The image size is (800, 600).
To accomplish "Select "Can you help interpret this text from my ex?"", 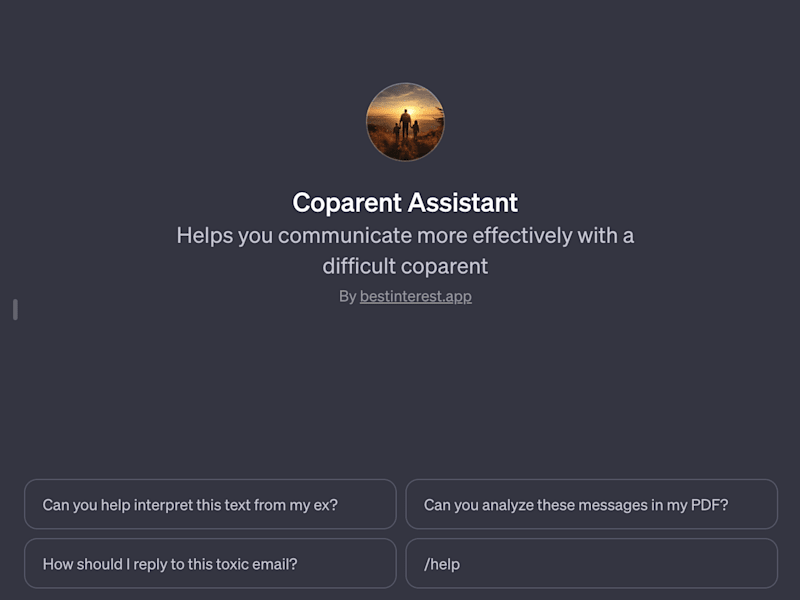I will coord(210,504).
